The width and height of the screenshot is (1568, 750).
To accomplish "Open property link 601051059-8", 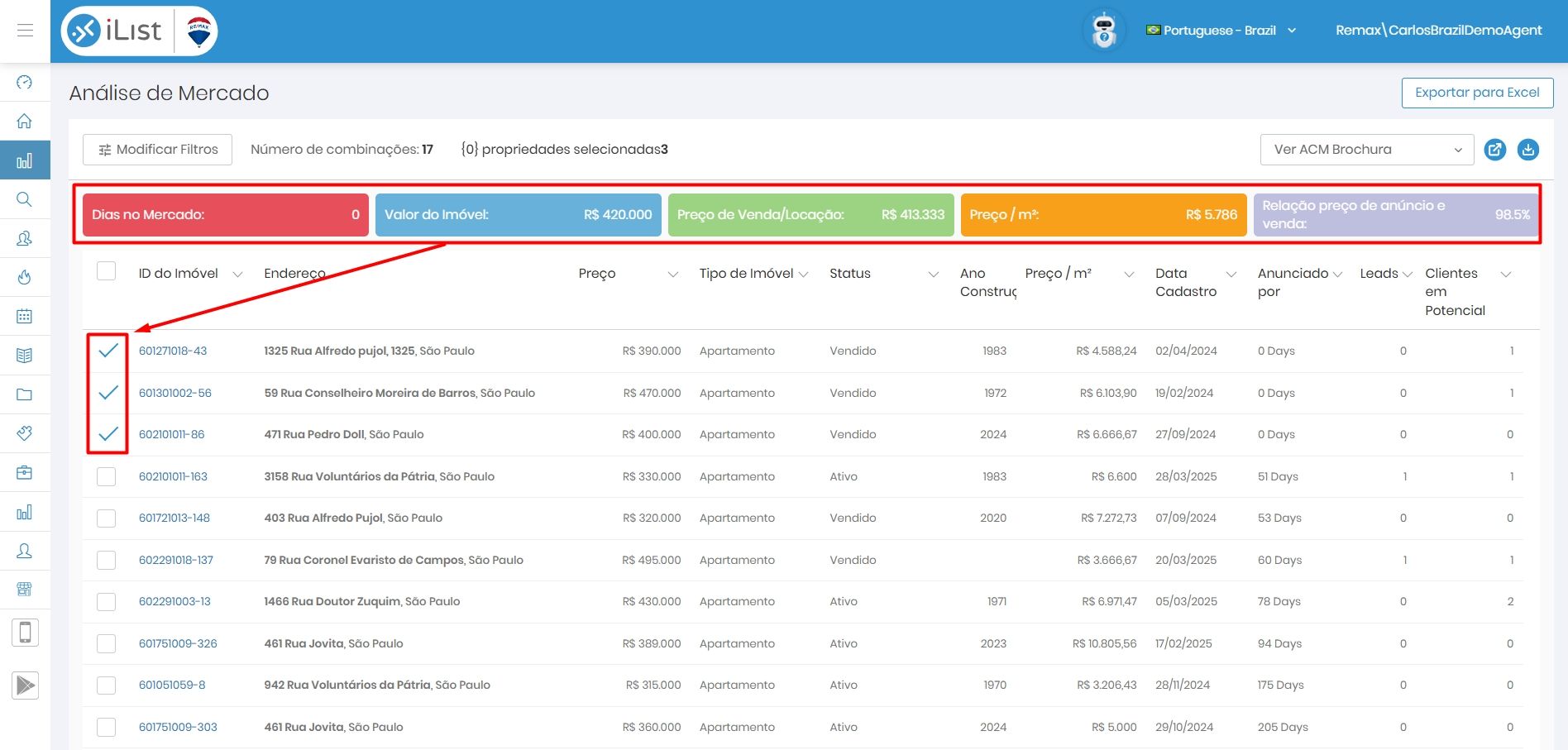I will click(x=172, y=685).
